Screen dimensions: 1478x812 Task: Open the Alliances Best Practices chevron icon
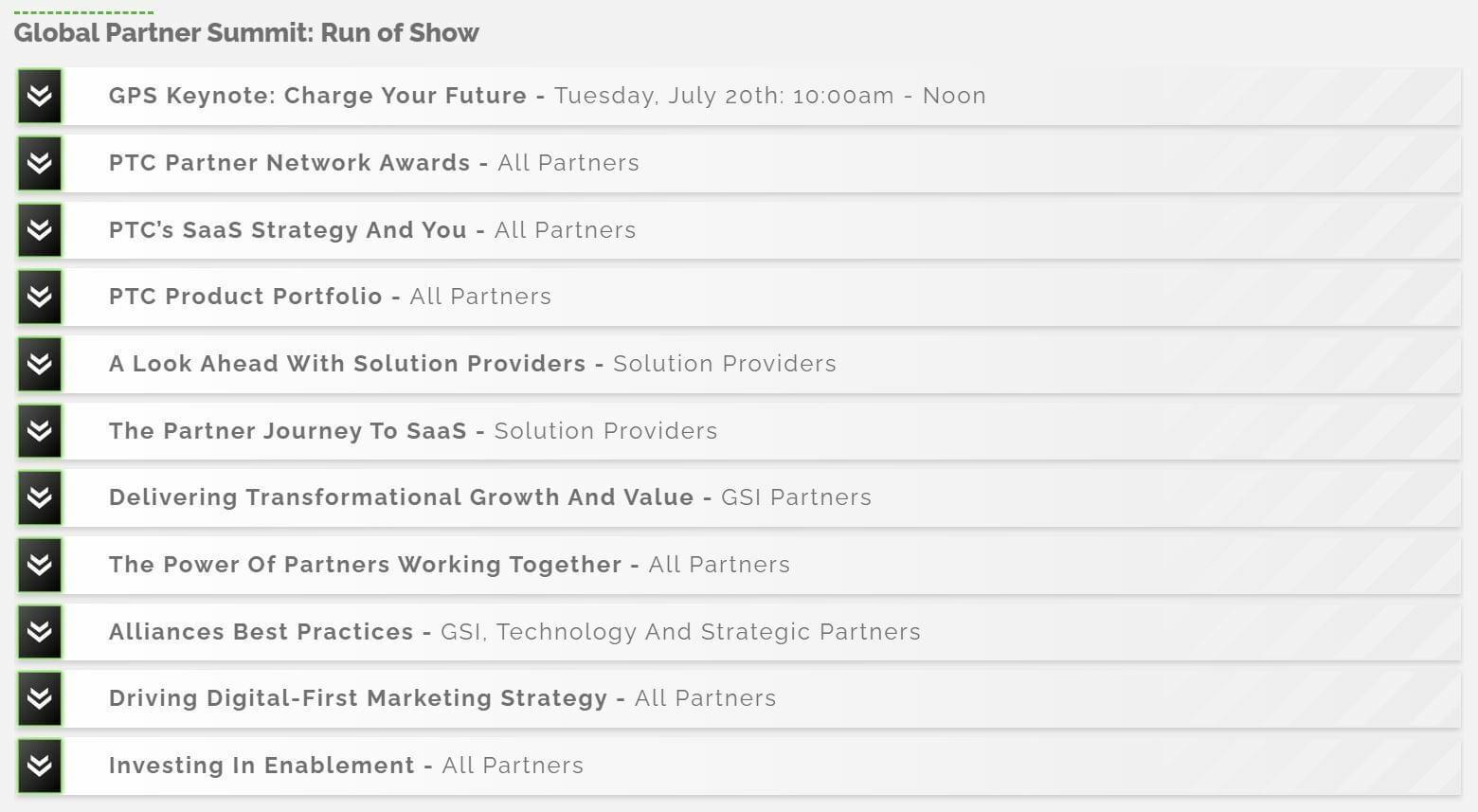[39, 632]
